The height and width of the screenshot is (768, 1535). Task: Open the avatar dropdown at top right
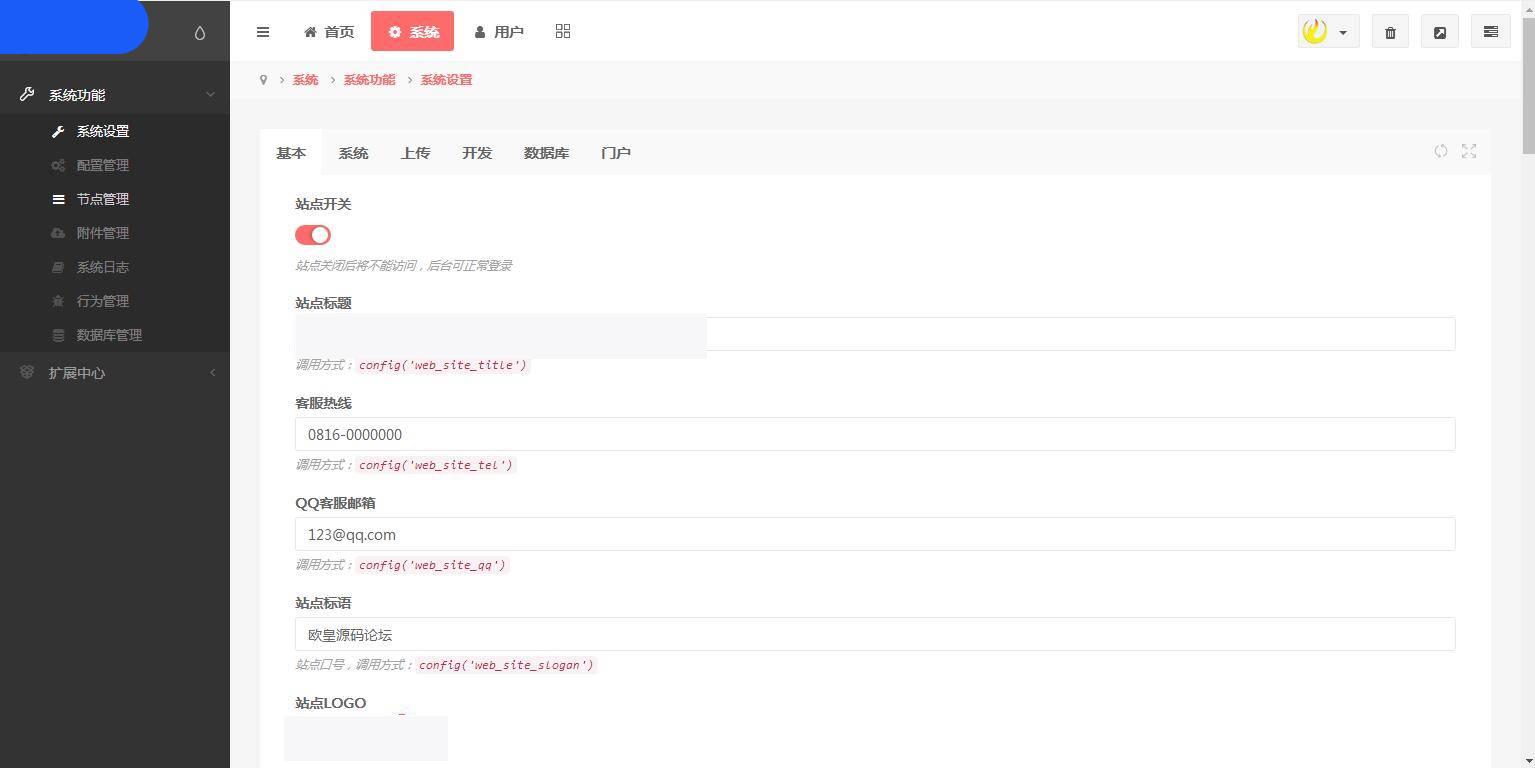1327,31
